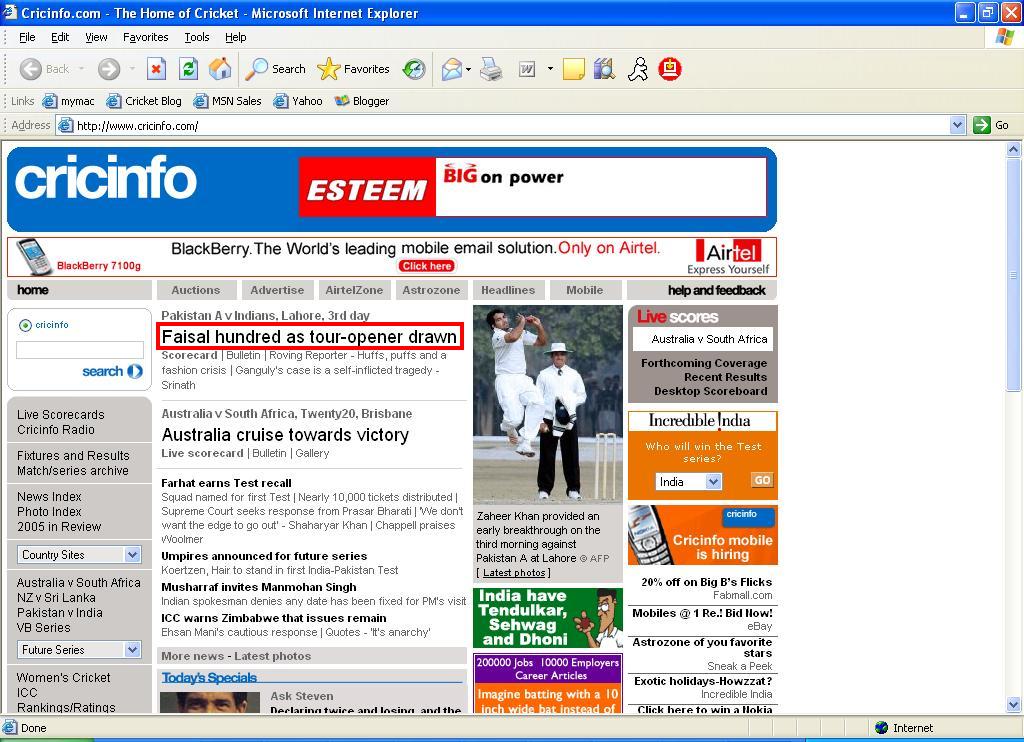The image size is (1024, 742).
Task: Expand the Edit button dropdown arrow
Action: point(550,69)
